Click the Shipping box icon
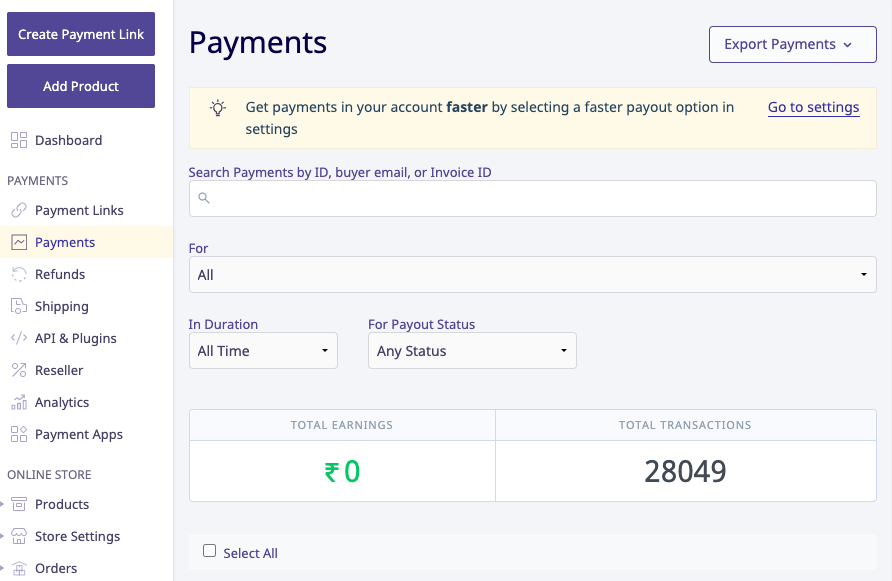The image size is (892, 581). pyautogui.click(x=19, y=306)
